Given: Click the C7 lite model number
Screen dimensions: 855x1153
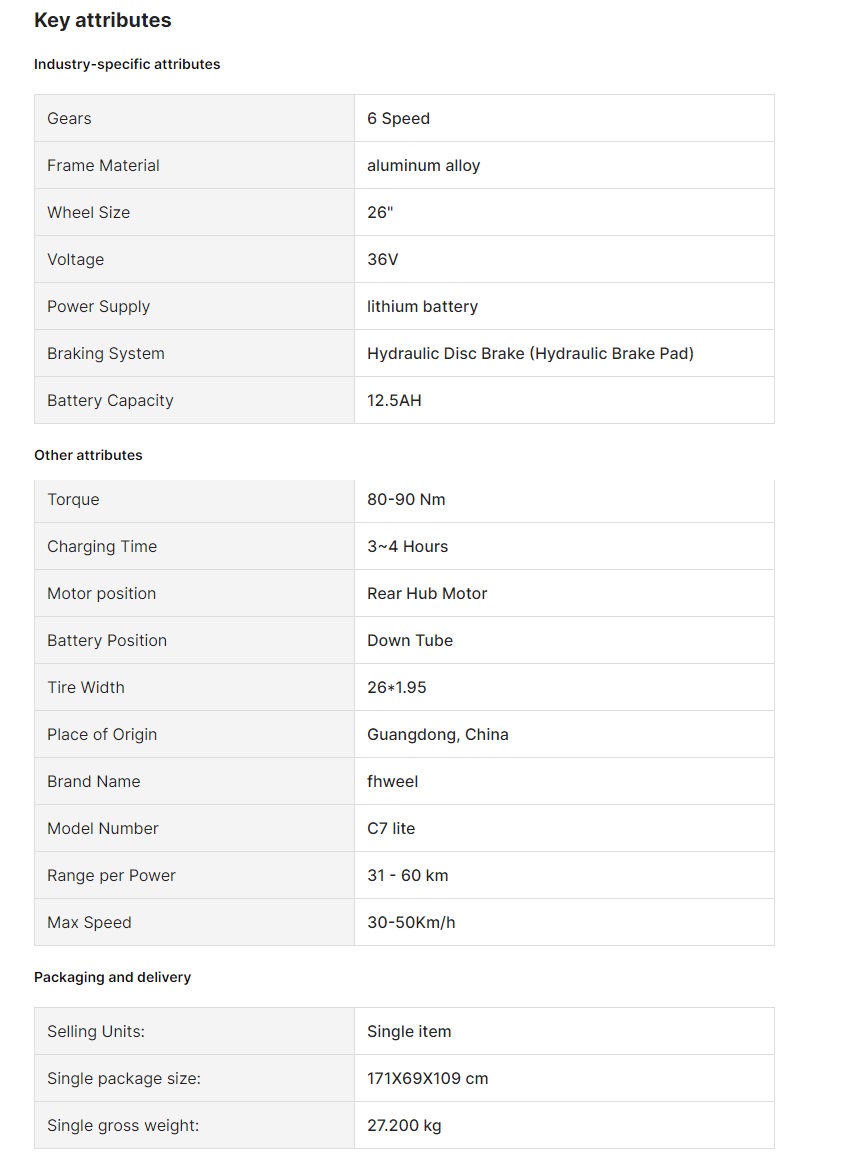Looking at the screenshot, I should tap(390, 828).
